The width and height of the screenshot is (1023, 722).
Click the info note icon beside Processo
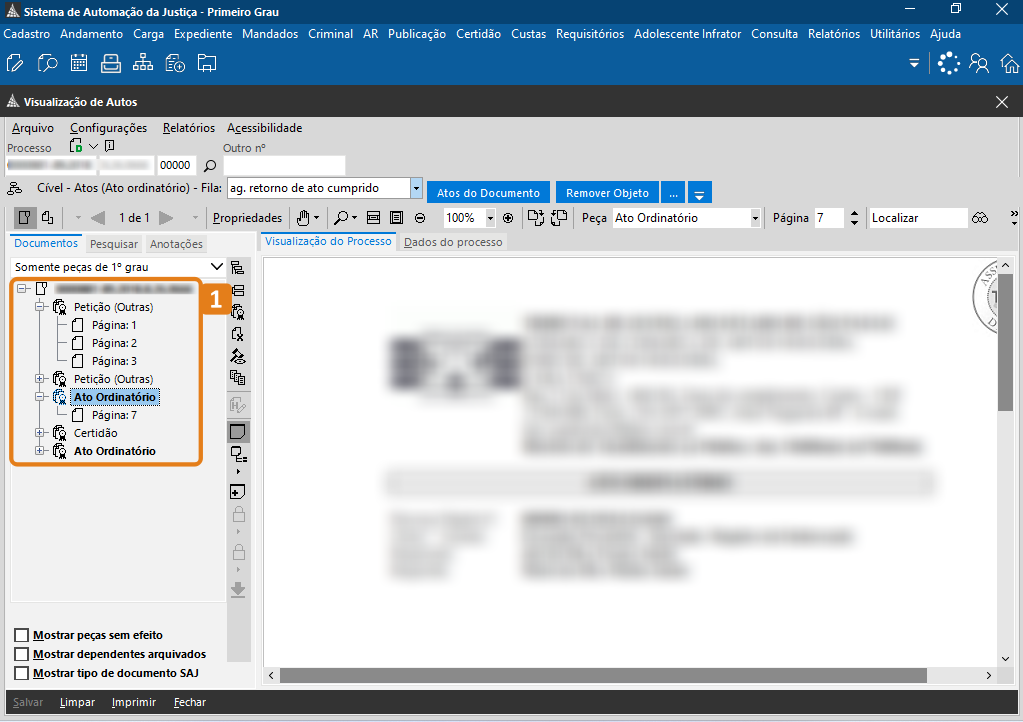pos(110,145)
